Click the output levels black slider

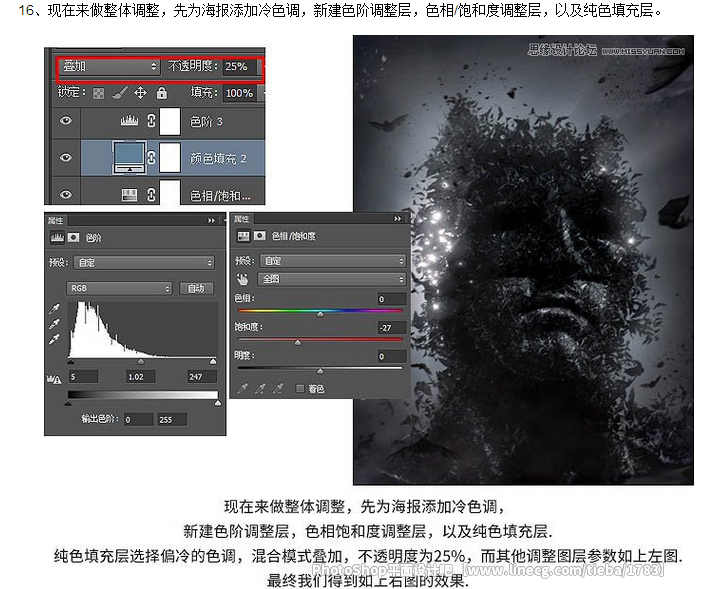click(x=68, y=404)
